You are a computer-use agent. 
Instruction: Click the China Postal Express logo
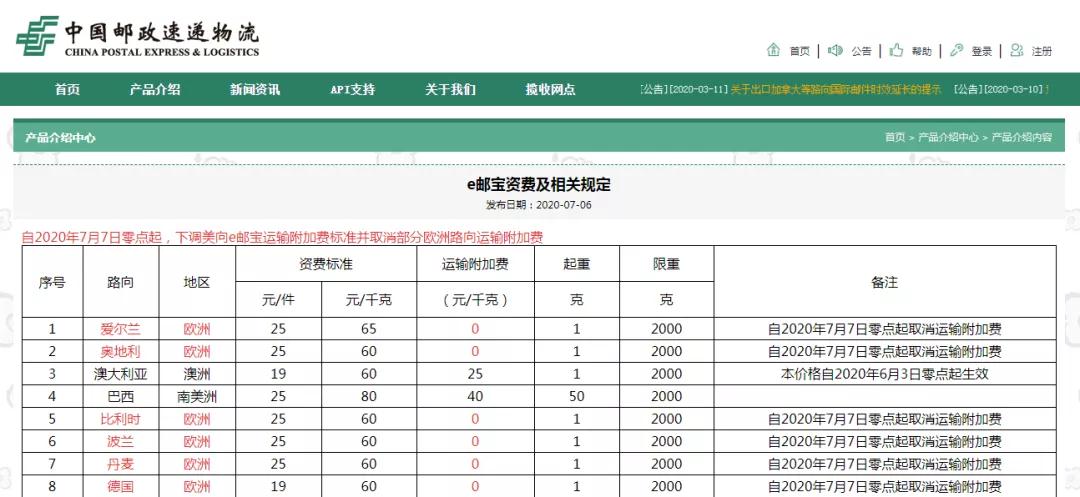pos(138,36)
